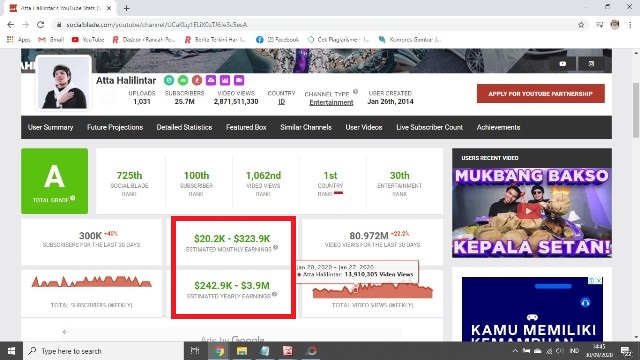Click the Channel Type help icon
Image resolution: width=640 pixels, height=360 pixels.
pos(356,91)
